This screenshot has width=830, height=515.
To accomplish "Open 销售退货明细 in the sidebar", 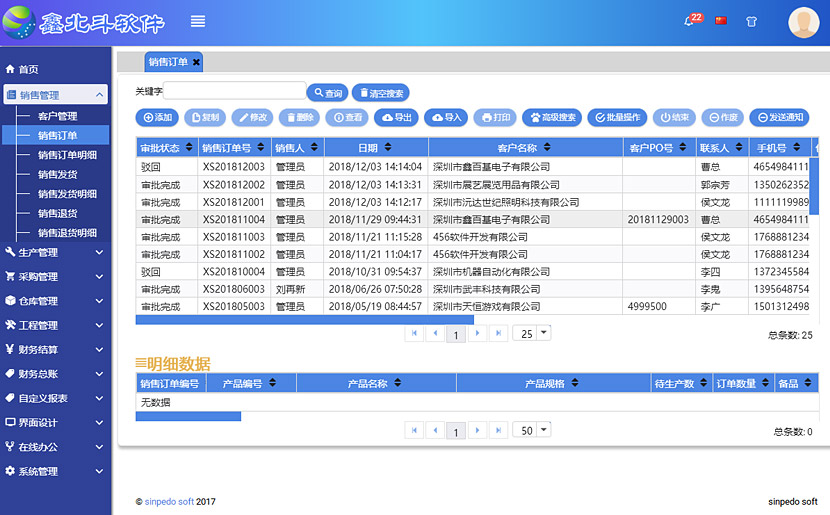I will click(67, 233).
